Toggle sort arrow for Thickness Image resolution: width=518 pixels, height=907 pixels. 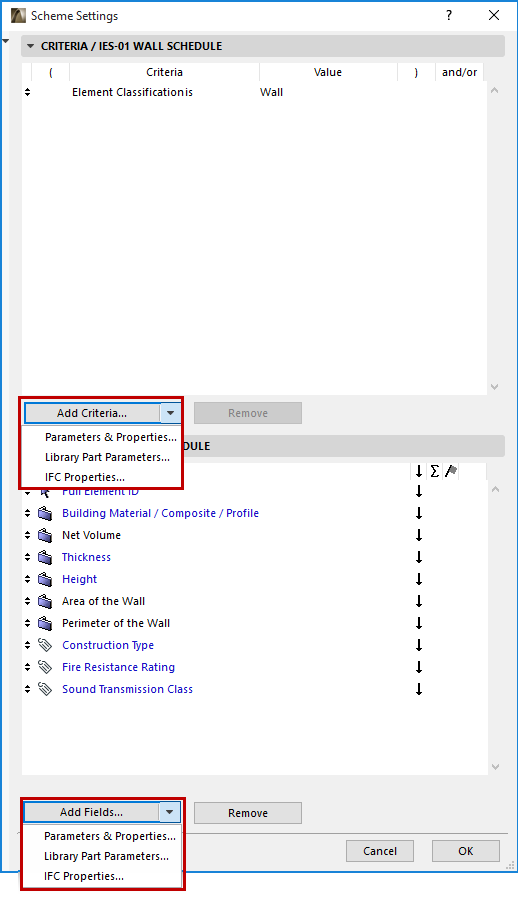pyautogui.click(x=419, y=558)
